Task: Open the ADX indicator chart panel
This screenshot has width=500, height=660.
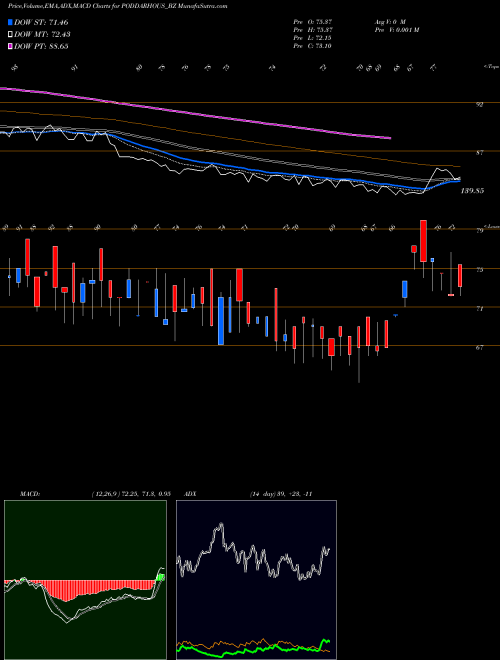Action: pyautogui.click(x=256, y=580)
